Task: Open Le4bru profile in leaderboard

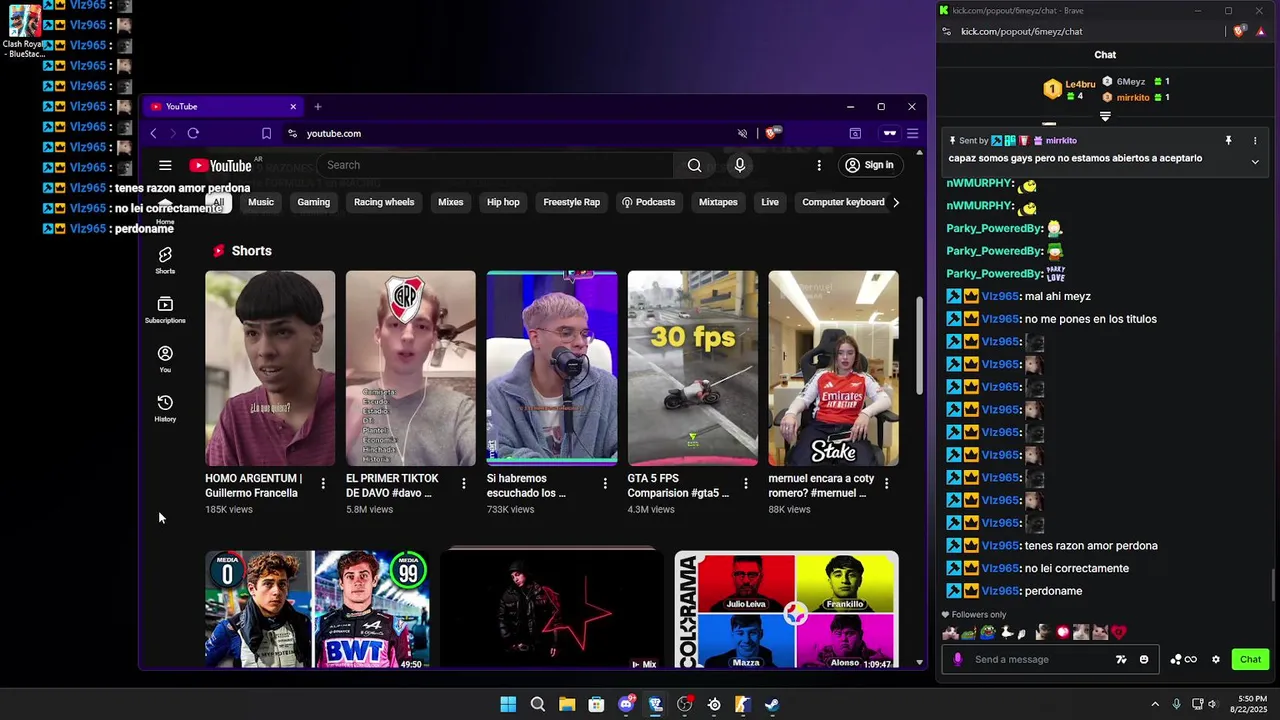Action: pyautogui.click(x=1080, y=85)
